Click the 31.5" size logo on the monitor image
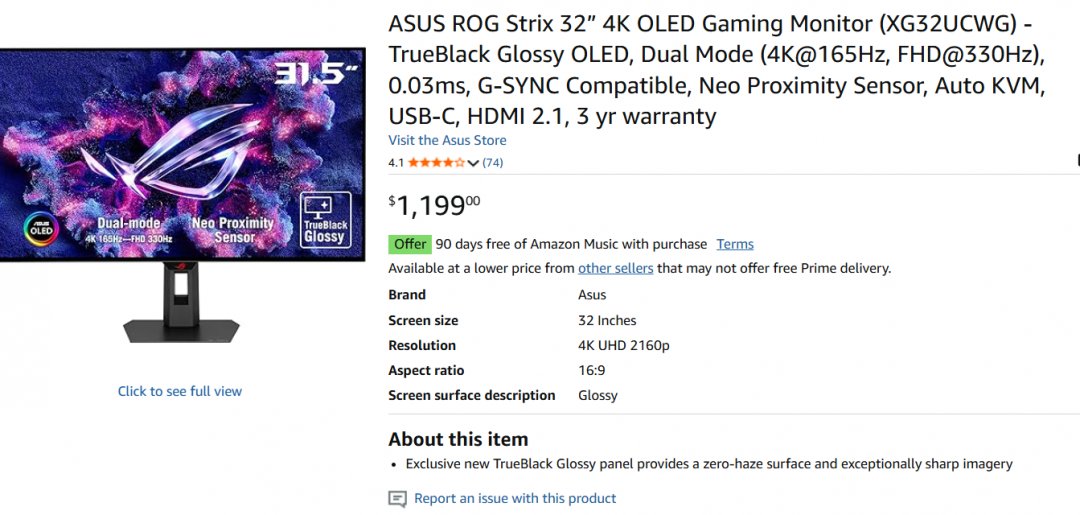The image size is (1080, 515). click(317, 73)
